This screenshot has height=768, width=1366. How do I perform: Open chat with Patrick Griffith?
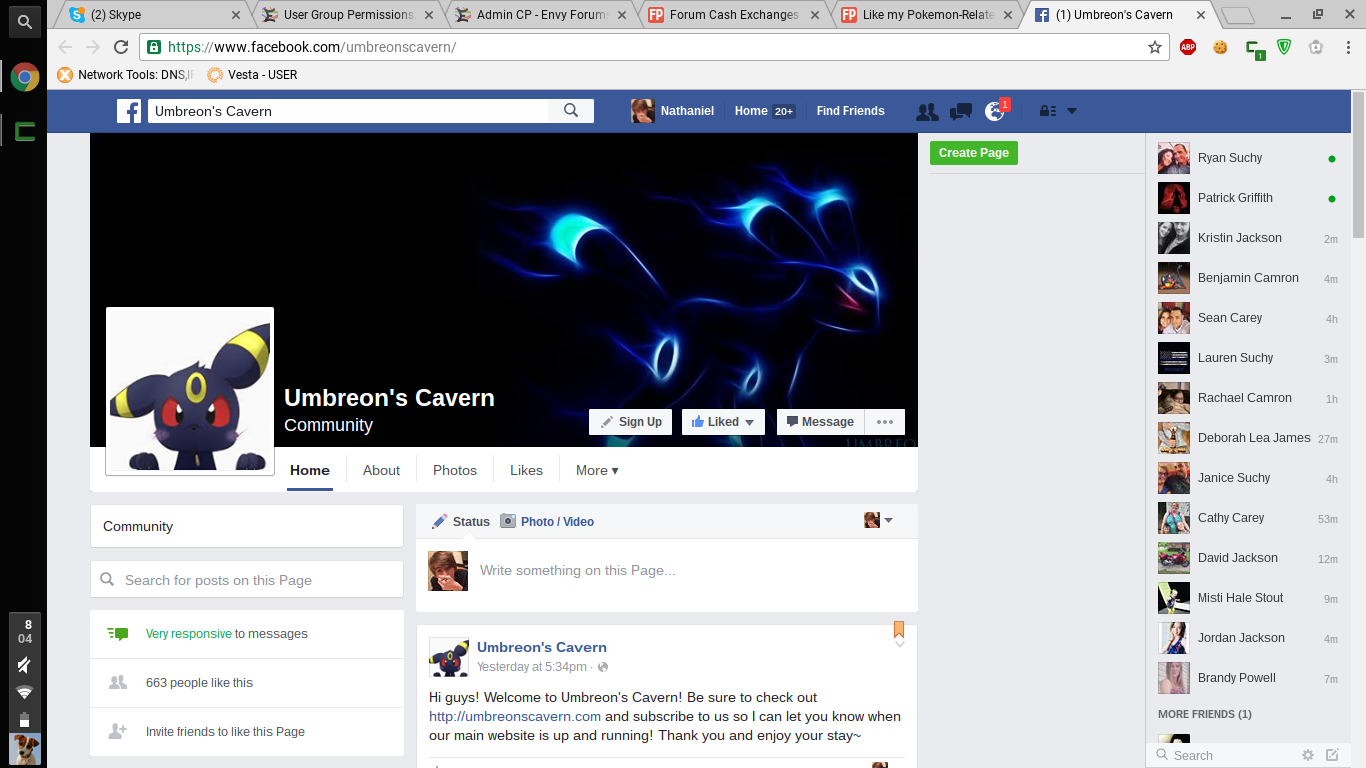coord(1247,198)
